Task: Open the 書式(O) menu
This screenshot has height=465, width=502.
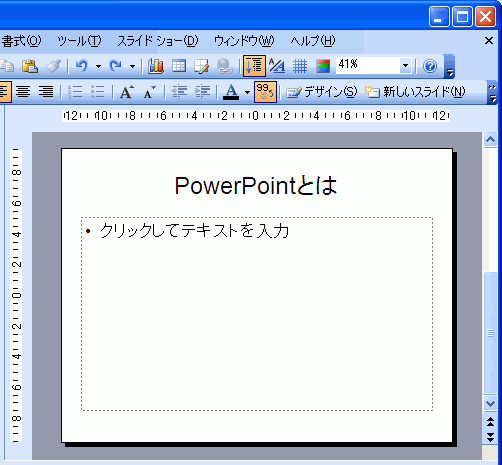Action: [x=22, y=41]
